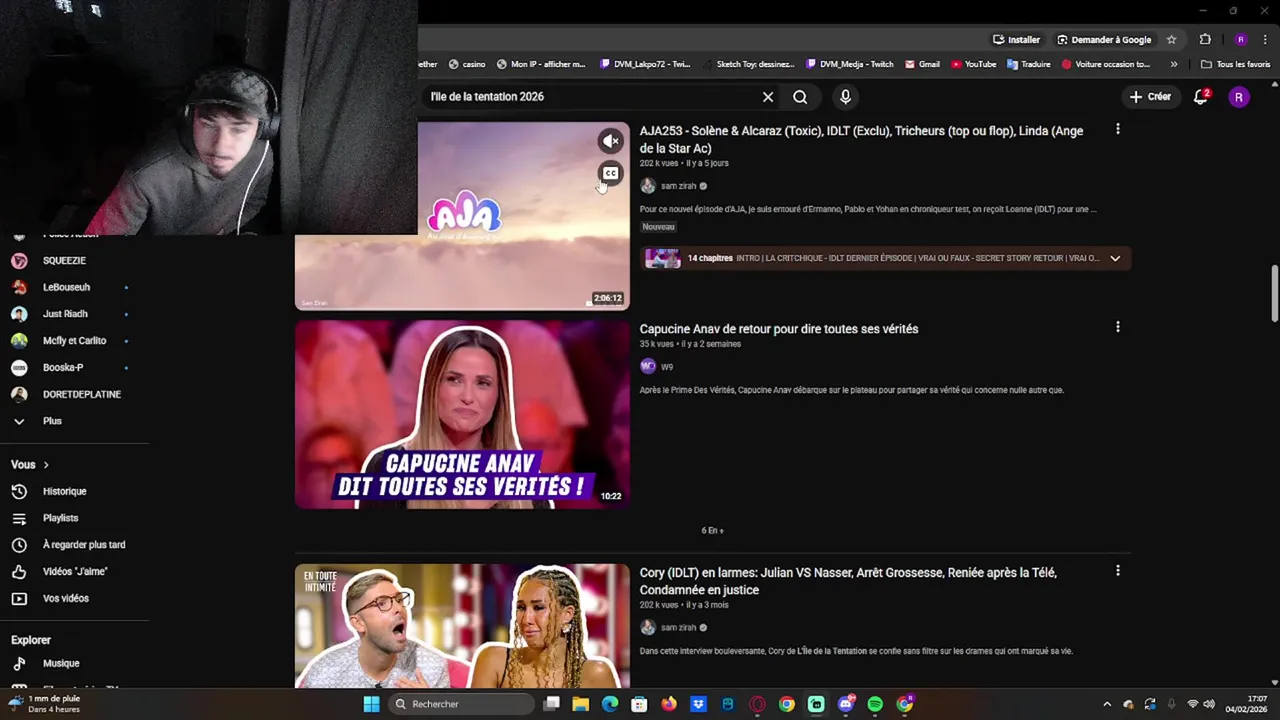Click Demander à Google button
Screen dimensions: 1280x720
coord(1105,40)
